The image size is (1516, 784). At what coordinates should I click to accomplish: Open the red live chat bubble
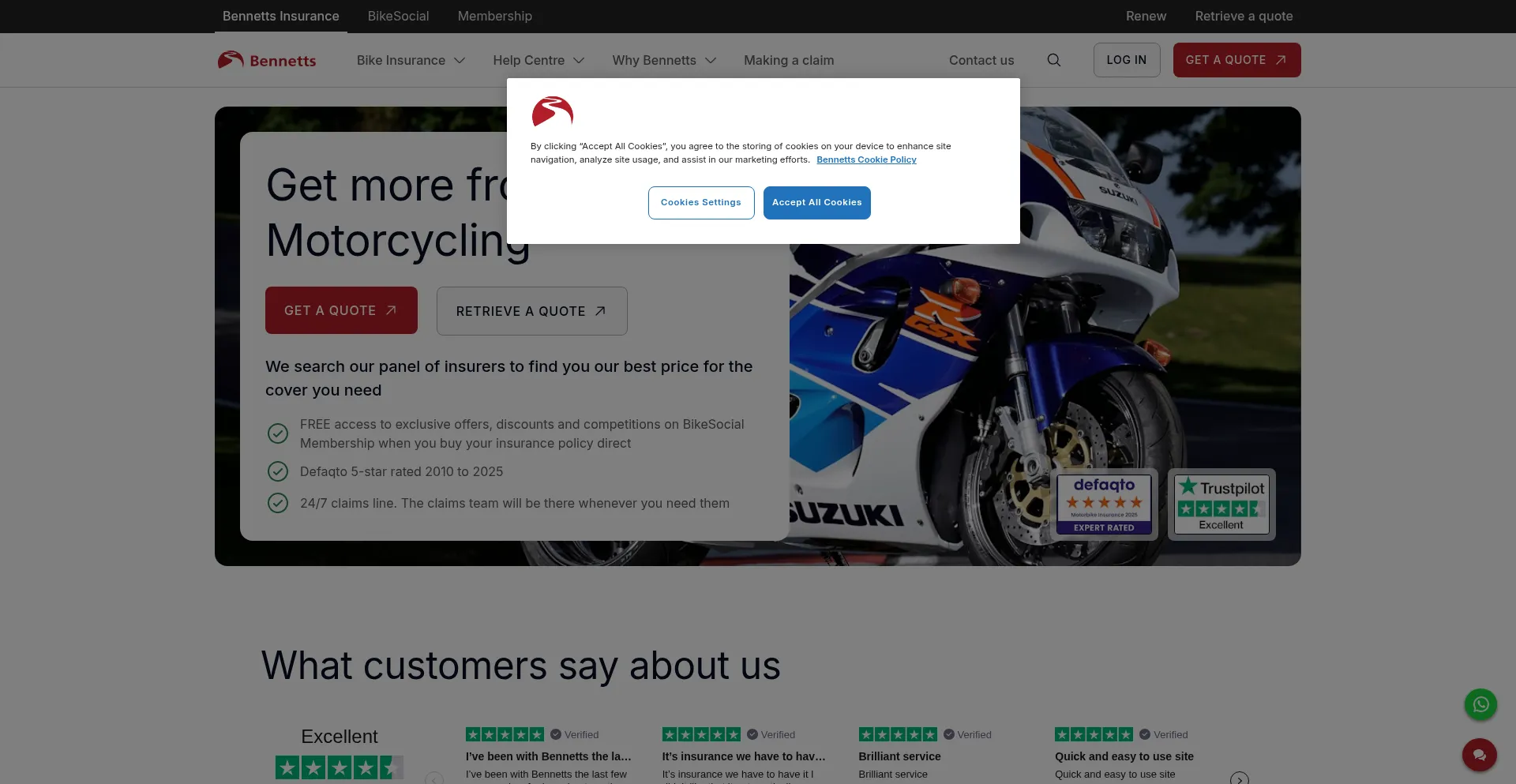click(1479, 755)
